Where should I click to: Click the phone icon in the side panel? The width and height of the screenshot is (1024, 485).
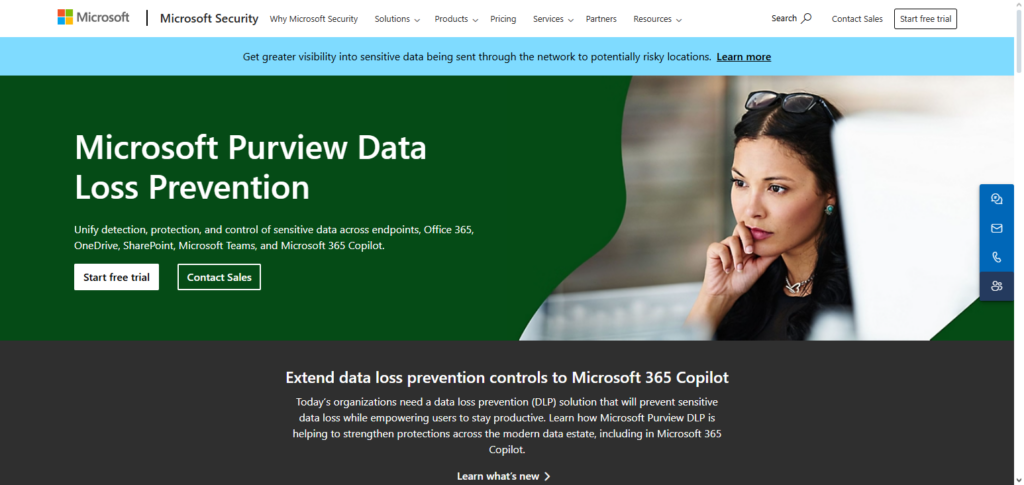pos(997,257)
